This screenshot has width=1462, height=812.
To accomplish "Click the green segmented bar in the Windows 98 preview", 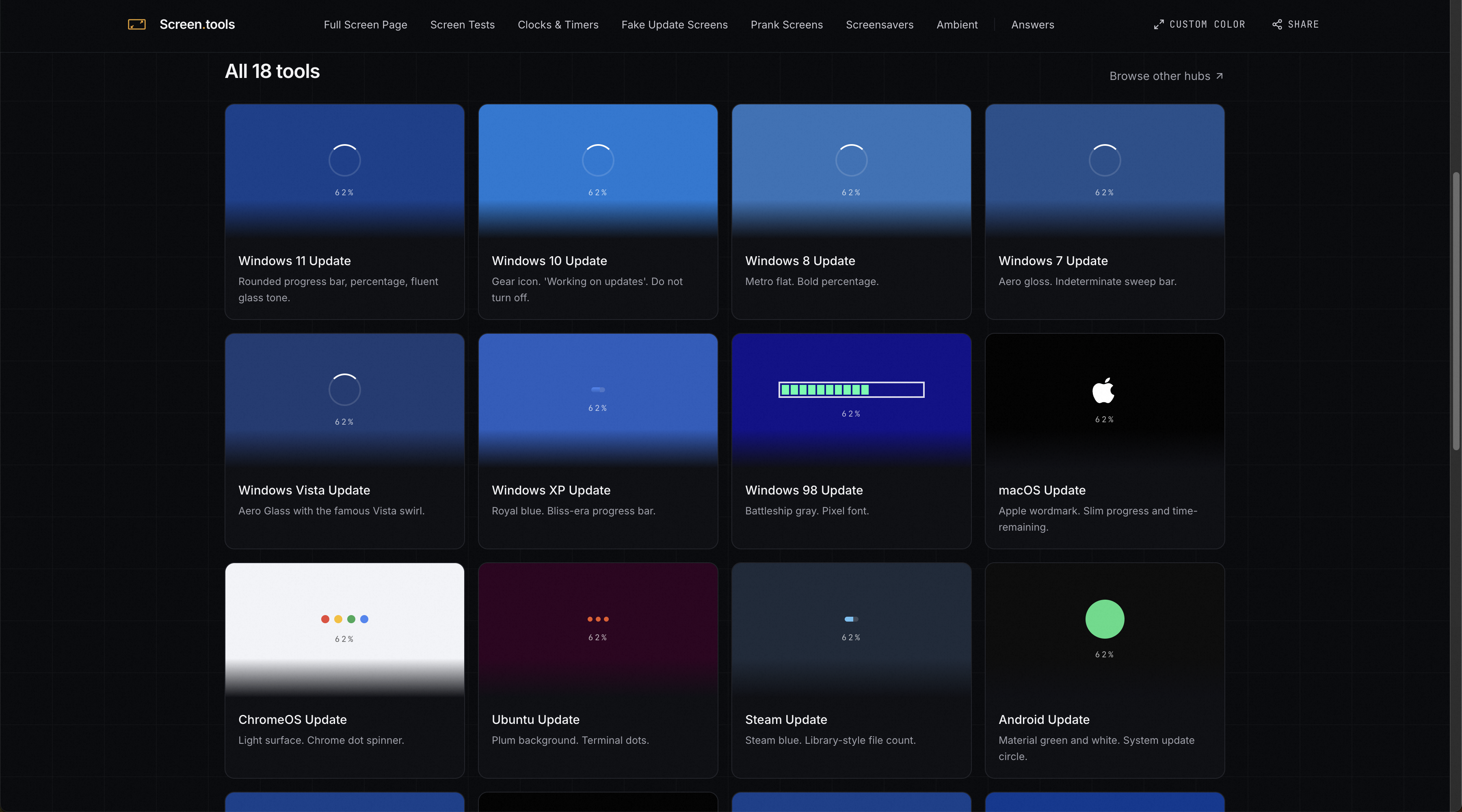I will [x=851, y=390].
